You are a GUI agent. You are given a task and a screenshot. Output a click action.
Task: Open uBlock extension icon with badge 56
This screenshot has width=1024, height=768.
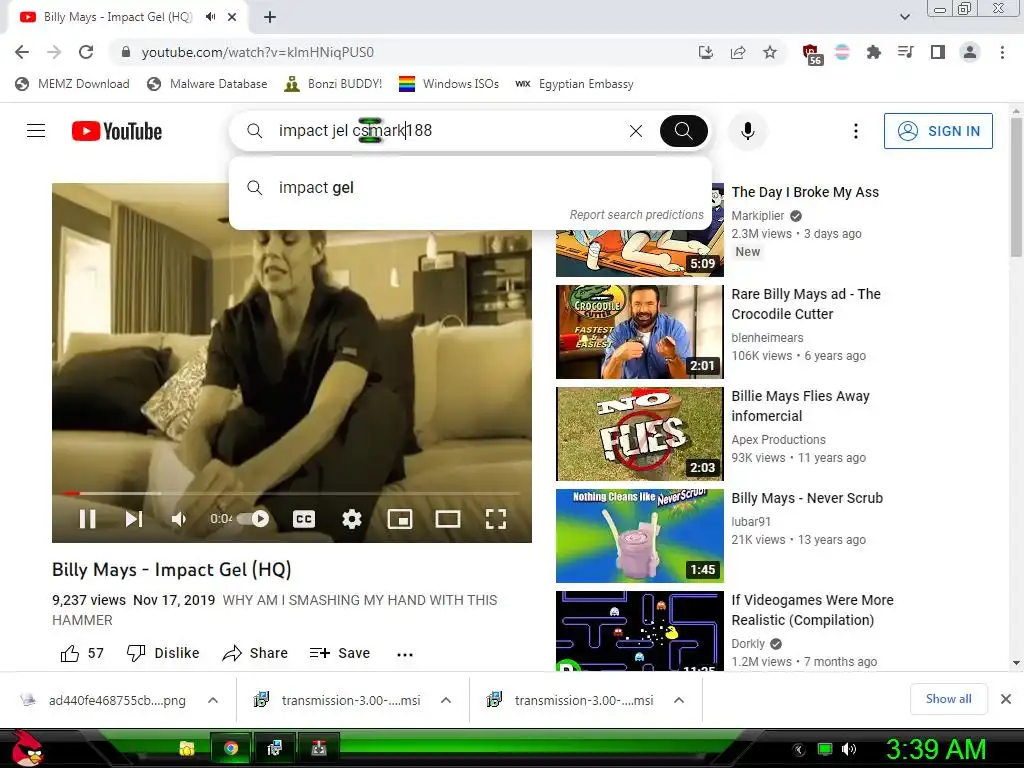[x=811, y=54]
